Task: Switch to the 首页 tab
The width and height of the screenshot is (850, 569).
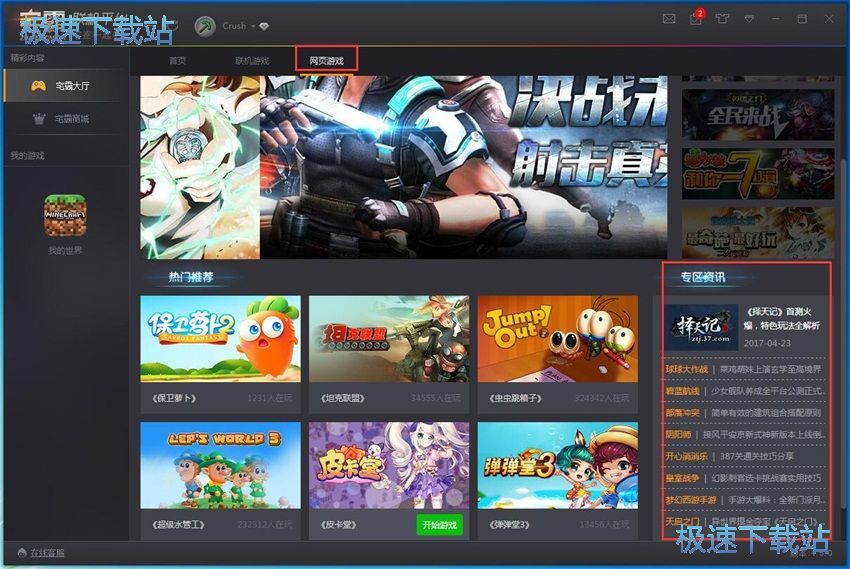Action: (x=177, y=61)
